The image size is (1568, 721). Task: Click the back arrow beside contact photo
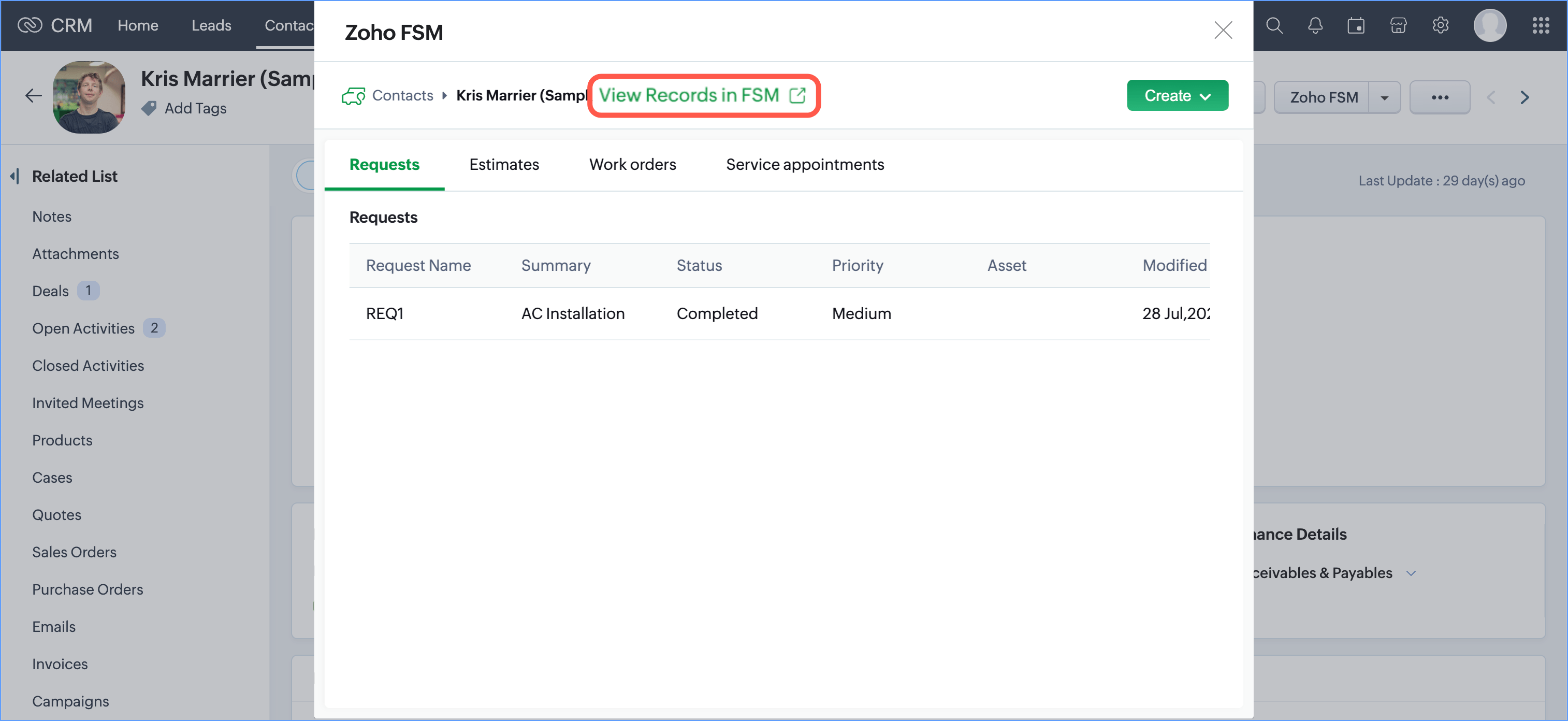coord(33,96)
